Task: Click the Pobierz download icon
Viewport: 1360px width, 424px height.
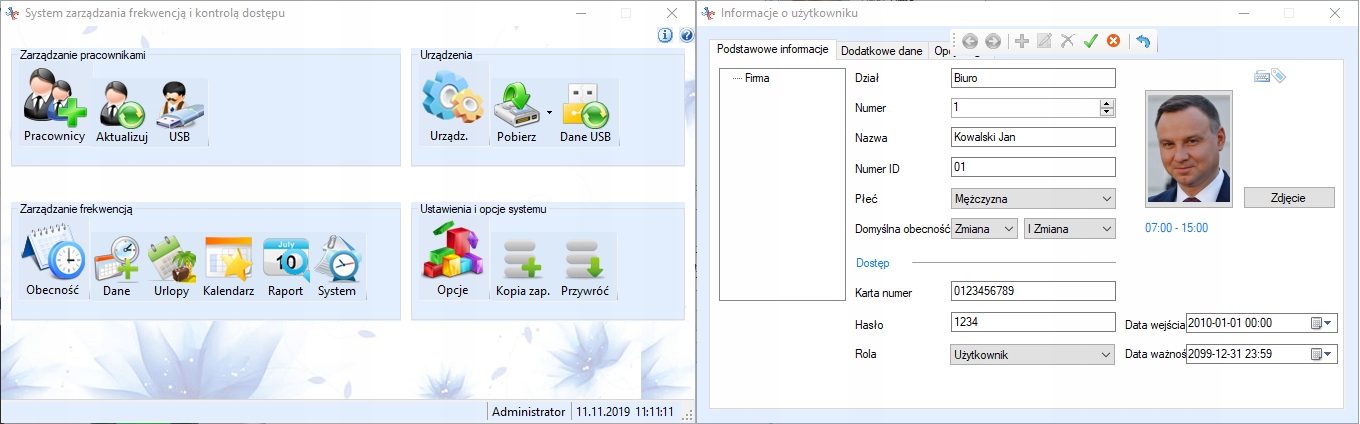Action: pos(517,113)
